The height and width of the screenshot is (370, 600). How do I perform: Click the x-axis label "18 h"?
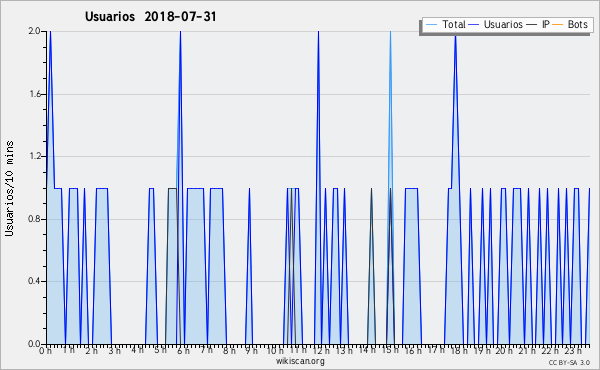(x=459, y=351)
